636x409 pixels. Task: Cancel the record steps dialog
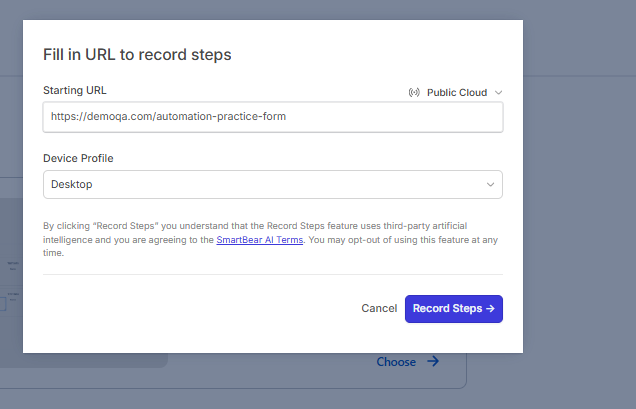coord(379,309)
